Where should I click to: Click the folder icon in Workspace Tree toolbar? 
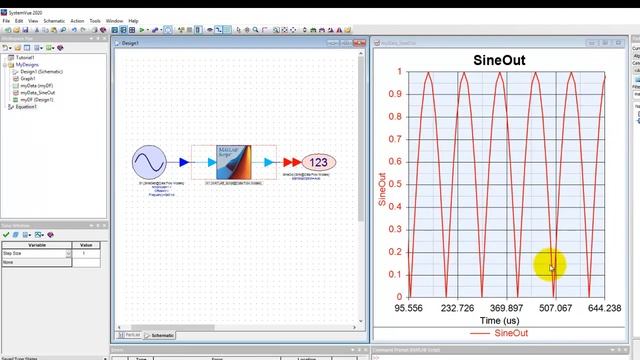pos(18,48)
